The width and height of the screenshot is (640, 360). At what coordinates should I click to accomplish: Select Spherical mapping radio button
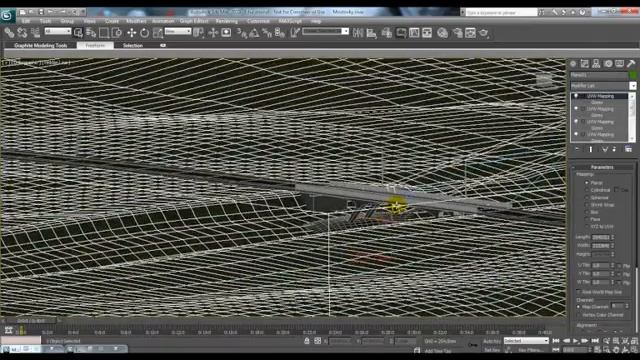(587, 198)
